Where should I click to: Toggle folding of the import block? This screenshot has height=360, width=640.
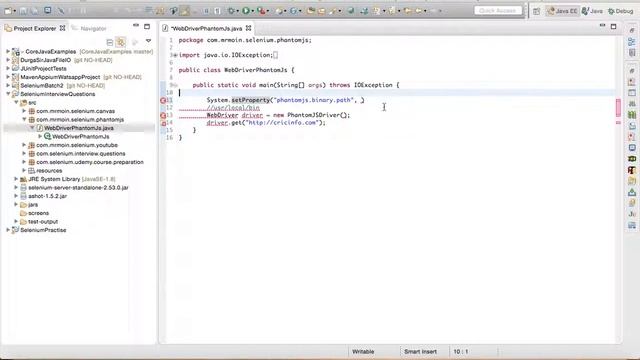(x=175, y=55)
